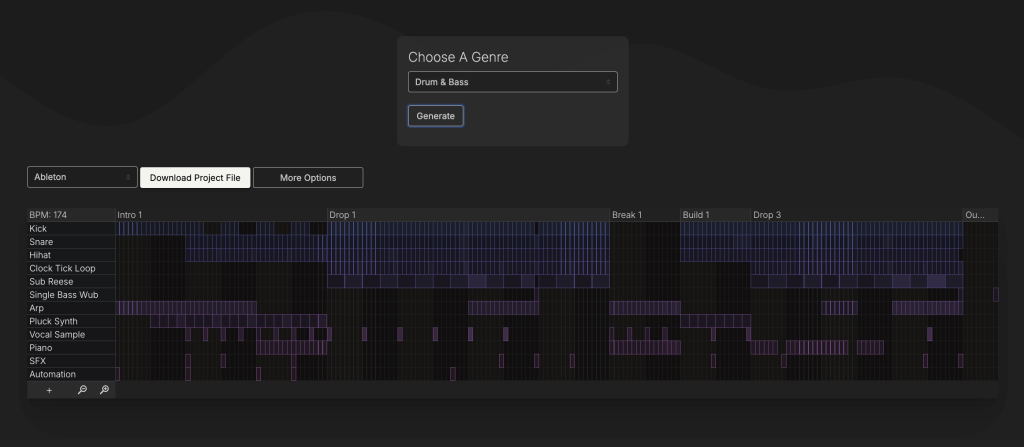Select the Kick track label
This screenshot has width=1024, height=447.
click(39, 229)
